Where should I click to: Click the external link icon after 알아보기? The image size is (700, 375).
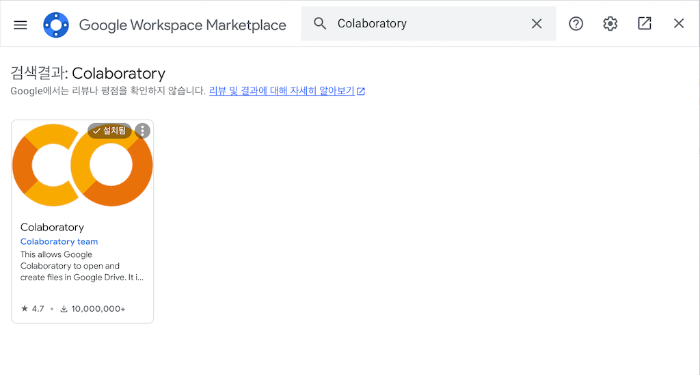click(x=361, y=92)
